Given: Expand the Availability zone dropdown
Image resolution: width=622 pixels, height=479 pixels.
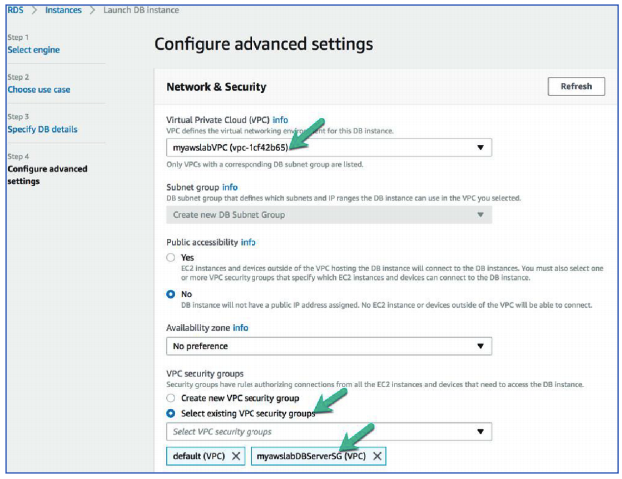Looking at the screenshot, I should tap(329, 346).
